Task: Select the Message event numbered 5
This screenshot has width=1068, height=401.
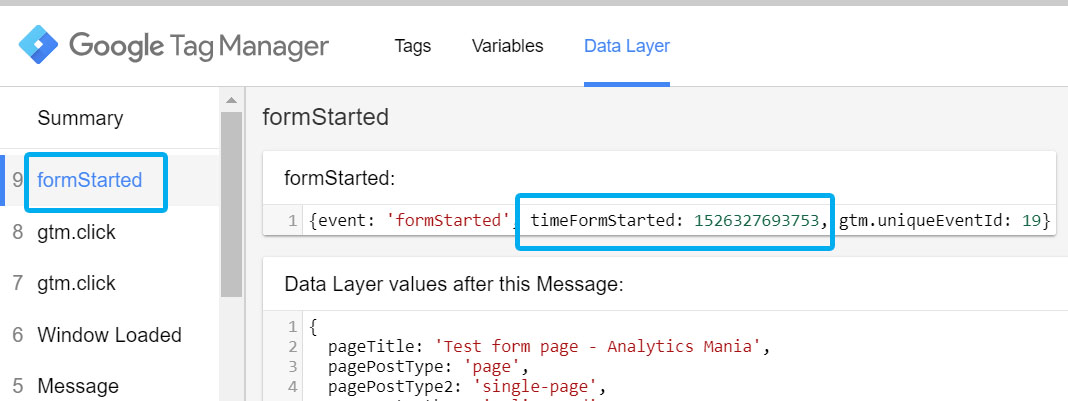Action: 78,386
